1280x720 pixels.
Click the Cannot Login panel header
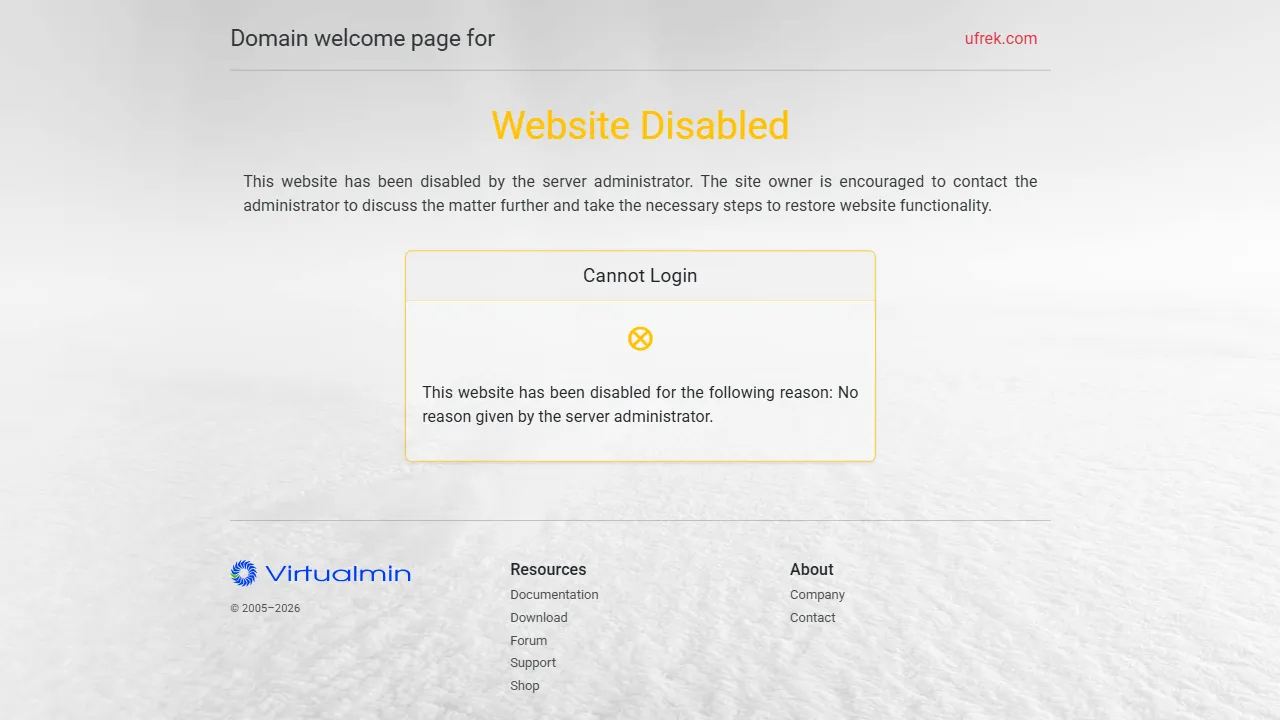pyautogui.click(x=640, y=276)
